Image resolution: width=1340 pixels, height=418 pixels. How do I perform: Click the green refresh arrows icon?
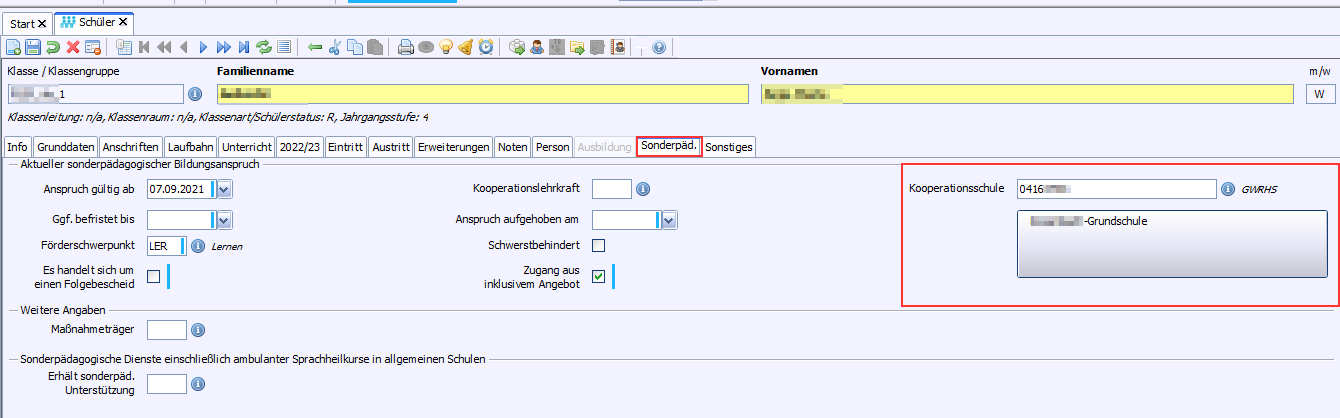(264, 47)
